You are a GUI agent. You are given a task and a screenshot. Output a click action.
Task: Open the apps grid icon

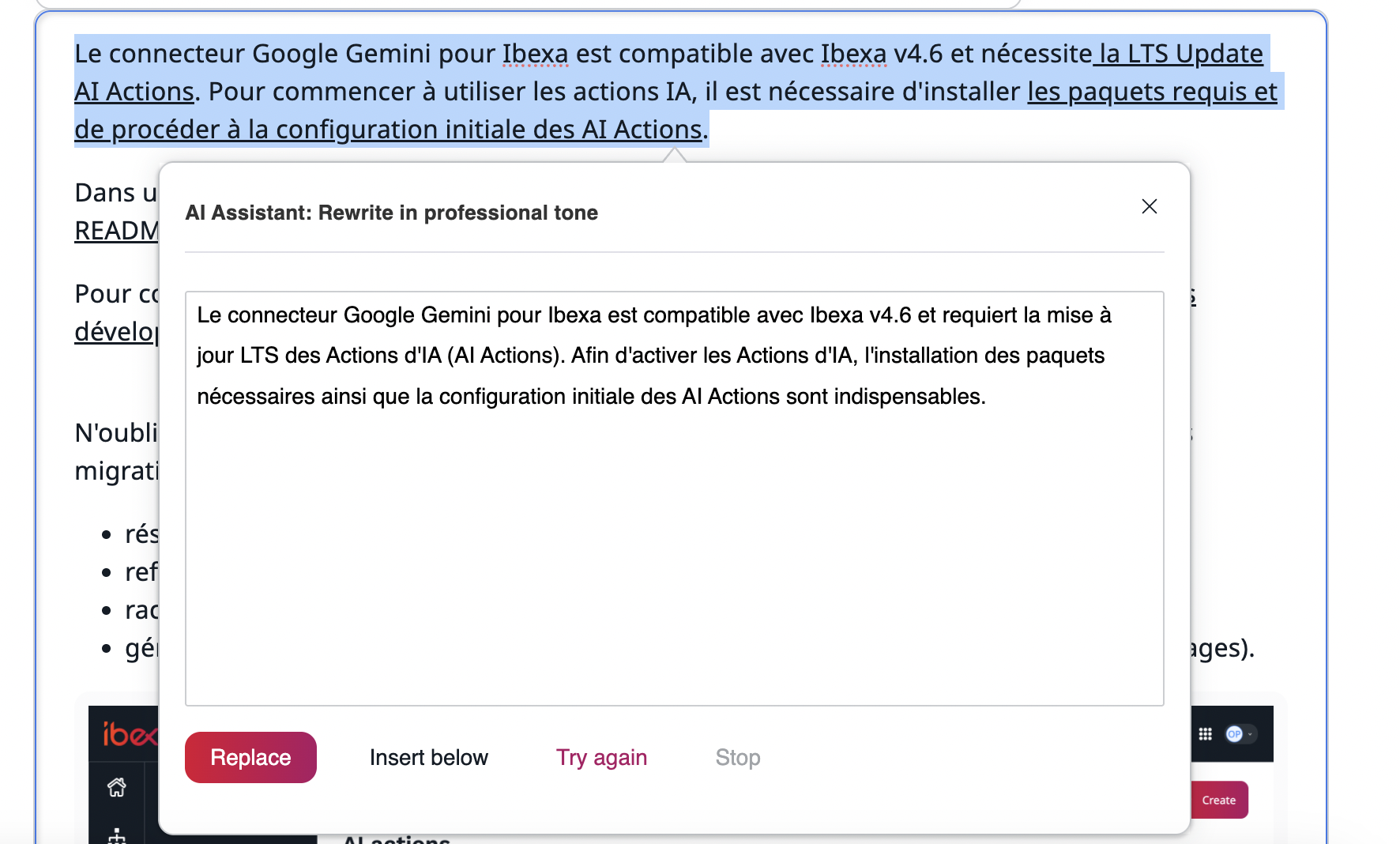1205,734
